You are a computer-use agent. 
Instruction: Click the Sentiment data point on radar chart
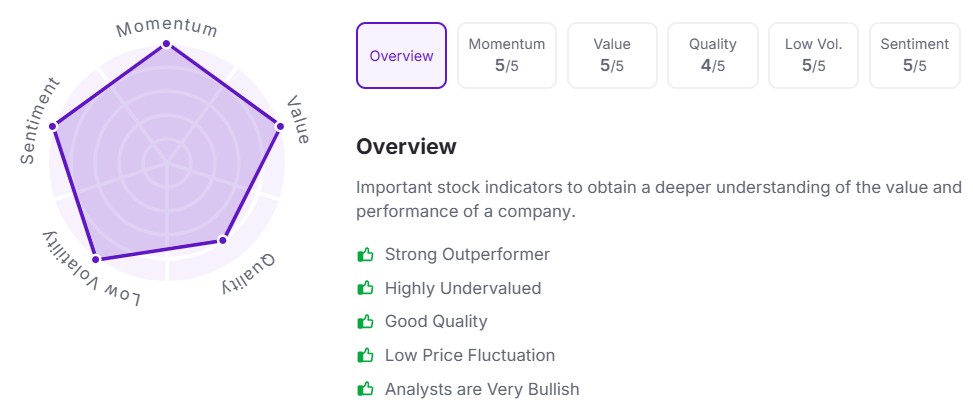coord(53,126)
